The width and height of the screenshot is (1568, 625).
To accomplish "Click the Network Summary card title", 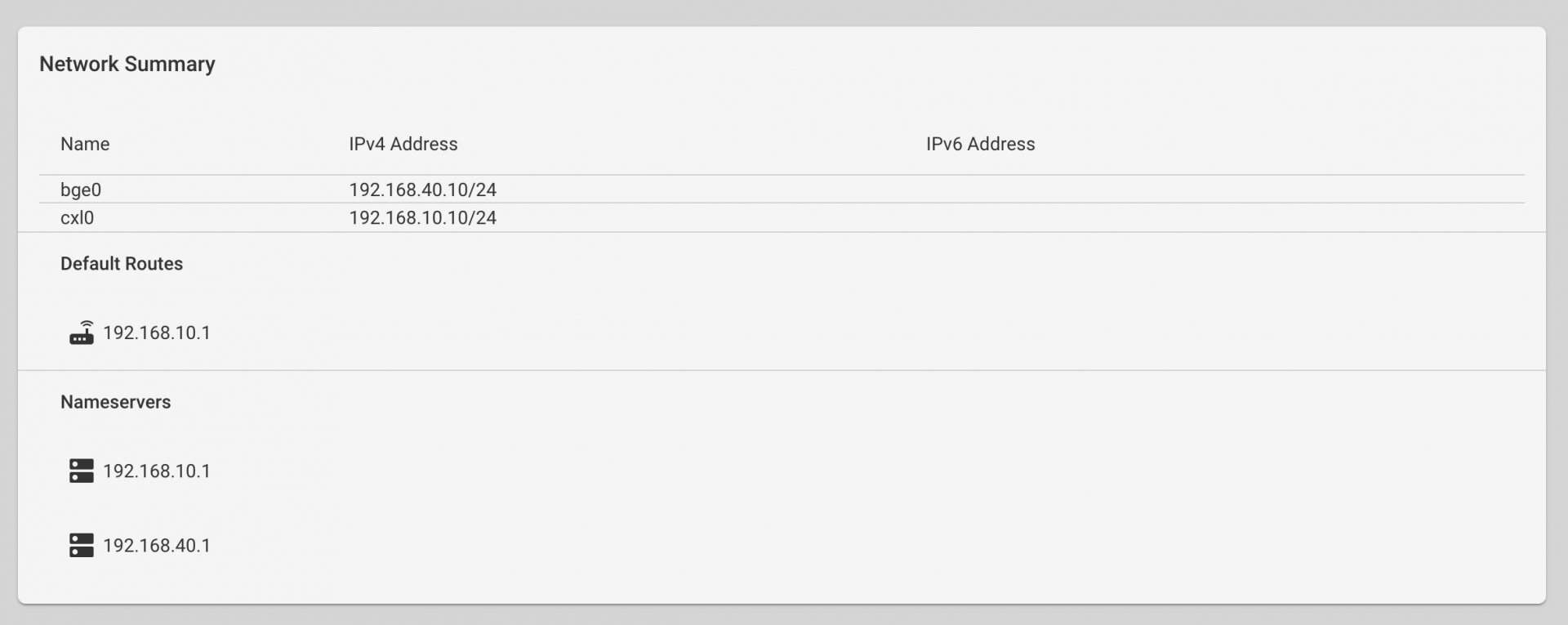I will [127, 64].
